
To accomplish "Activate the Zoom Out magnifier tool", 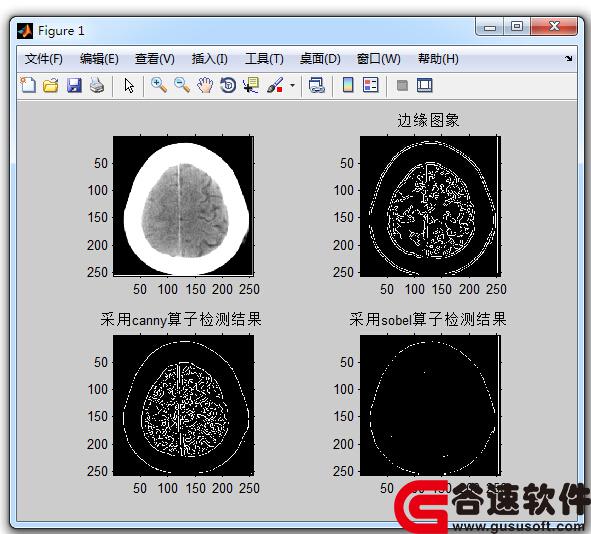I will point(182,85).
